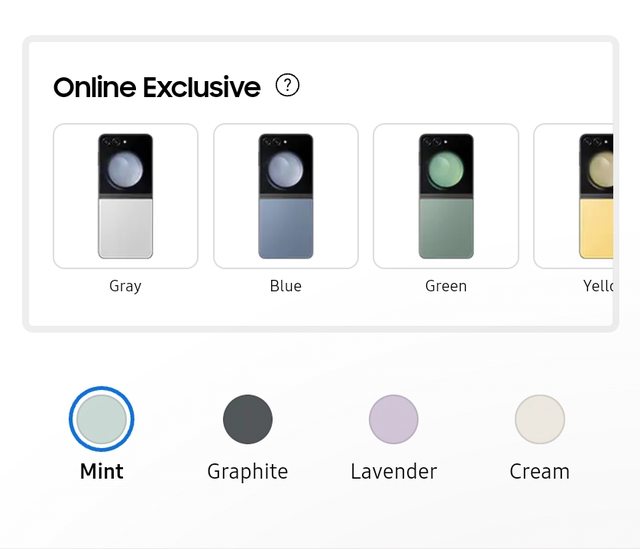This screenshot has height=549, width=640.
Task: Click the Online Exclusive heading
Action: pyautogui.click(x=157, y=87)
